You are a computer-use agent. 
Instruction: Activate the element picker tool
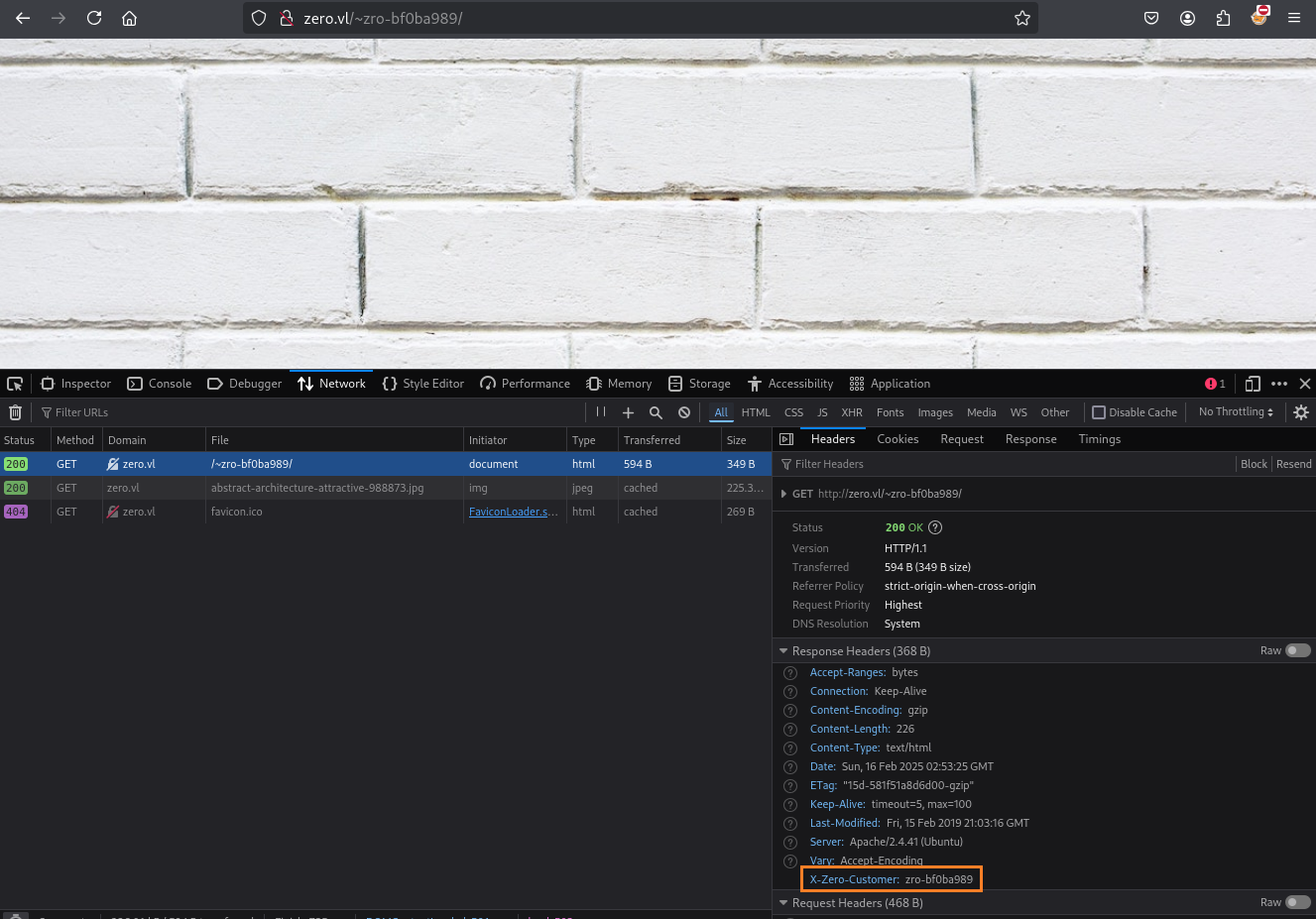pyautogui.click(x=15, y=384)
